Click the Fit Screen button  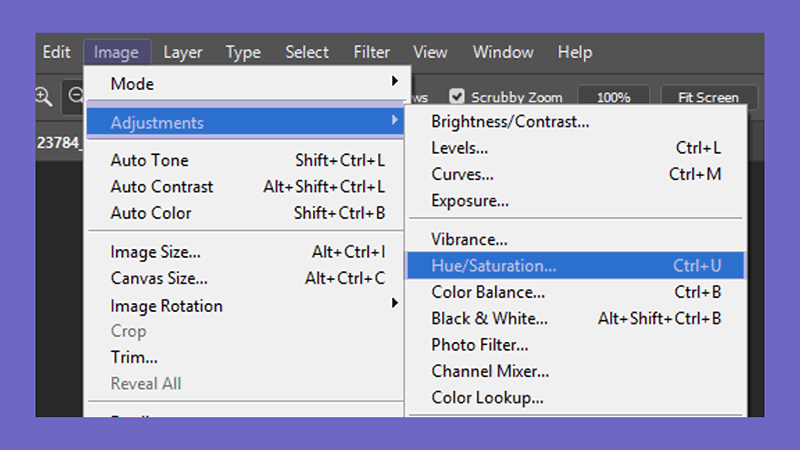[709, 97]
